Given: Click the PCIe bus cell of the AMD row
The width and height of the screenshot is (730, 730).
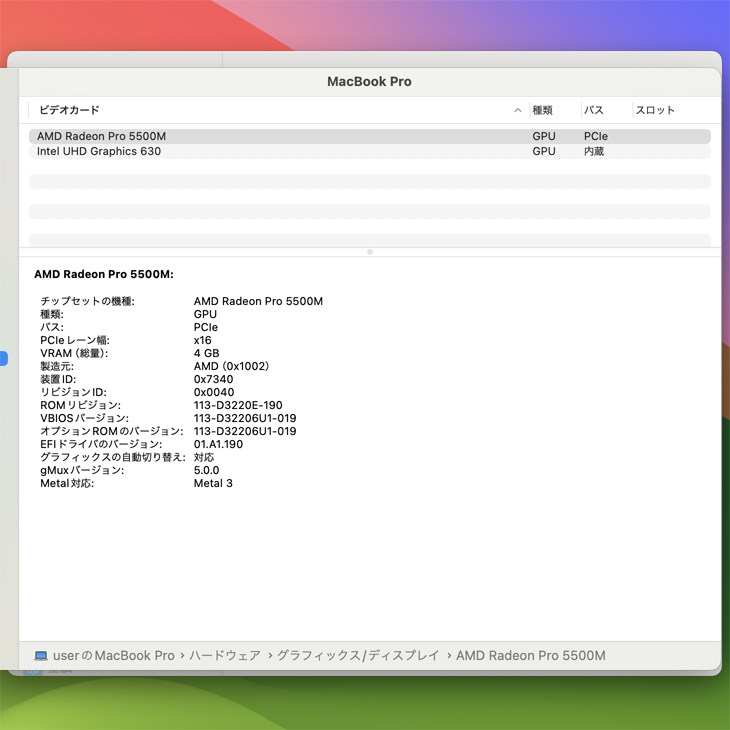Looking at the screenshot, I should click(x=596, y=136).
